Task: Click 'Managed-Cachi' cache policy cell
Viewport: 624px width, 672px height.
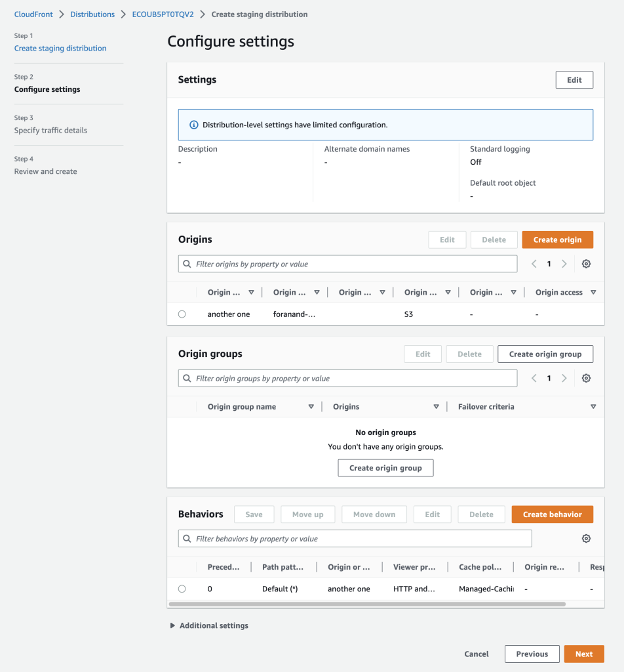Action: pyautogui.click(x=486, y=589)
